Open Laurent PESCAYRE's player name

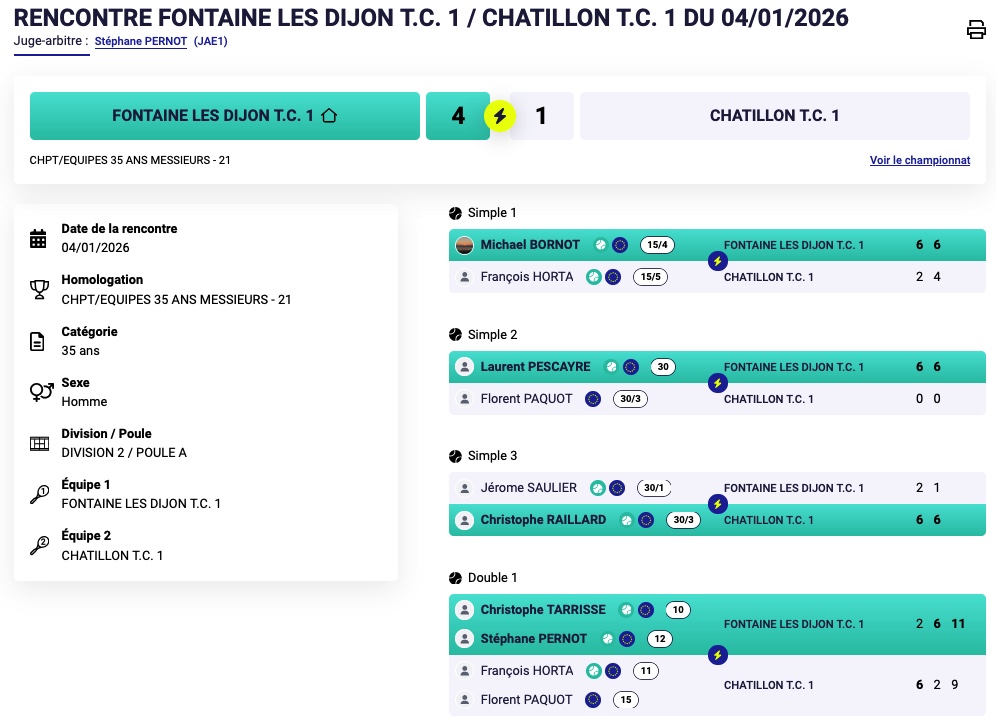pyautogui.click(x=535, y=367)
